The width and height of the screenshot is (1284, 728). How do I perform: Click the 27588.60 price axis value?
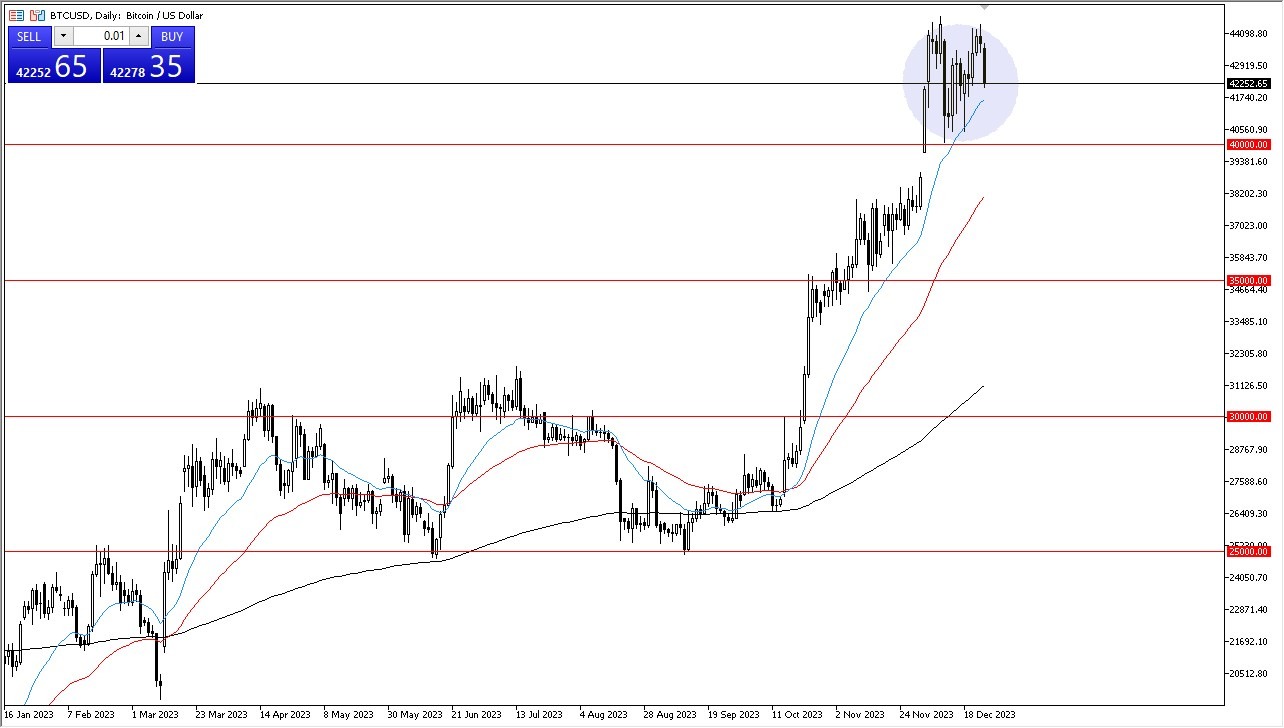1248,482
